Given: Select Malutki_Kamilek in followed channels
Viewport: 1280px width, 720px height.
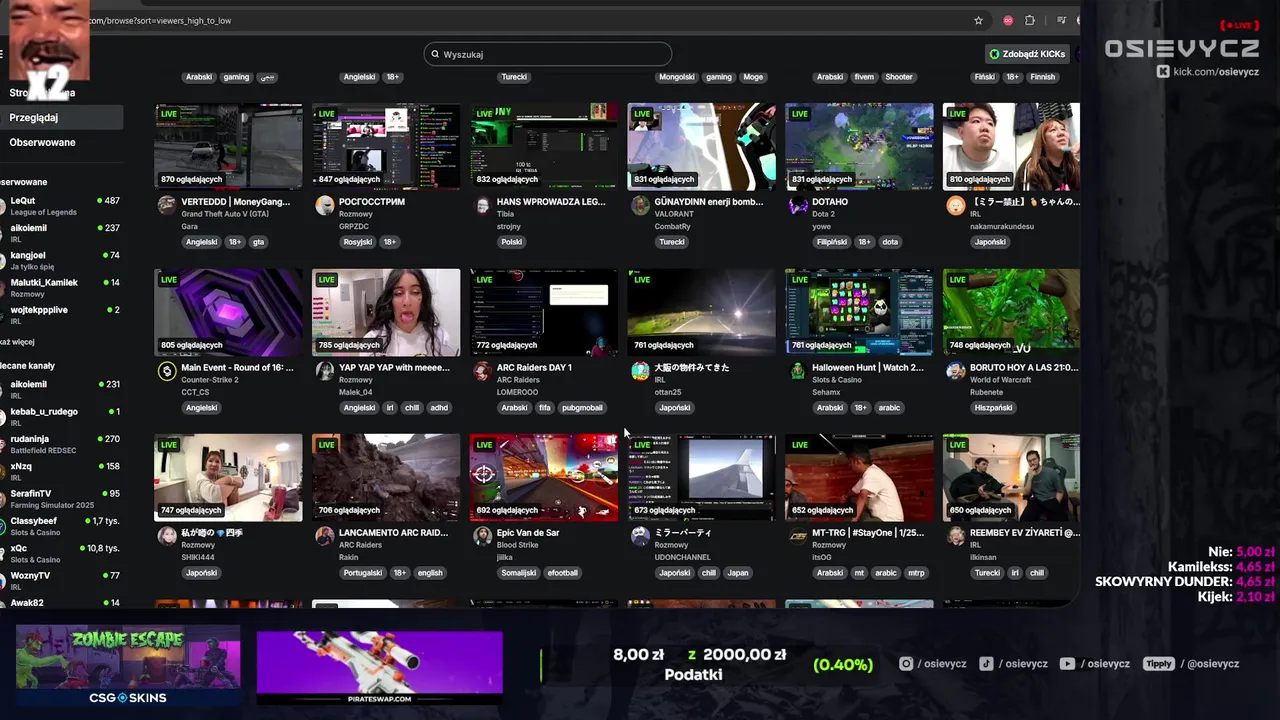Looking at the screenshot, I should [x=60, y=287].
